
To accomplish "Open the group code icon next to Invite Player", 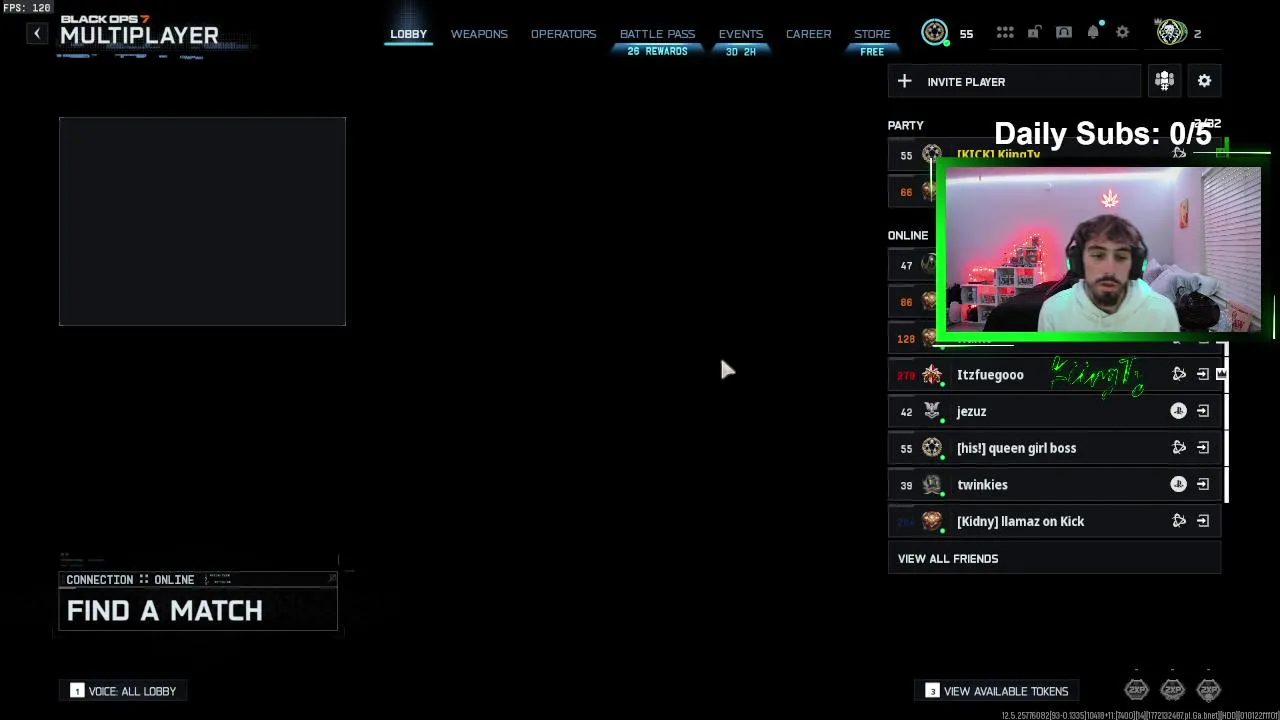I will (x=1164, y=81).
